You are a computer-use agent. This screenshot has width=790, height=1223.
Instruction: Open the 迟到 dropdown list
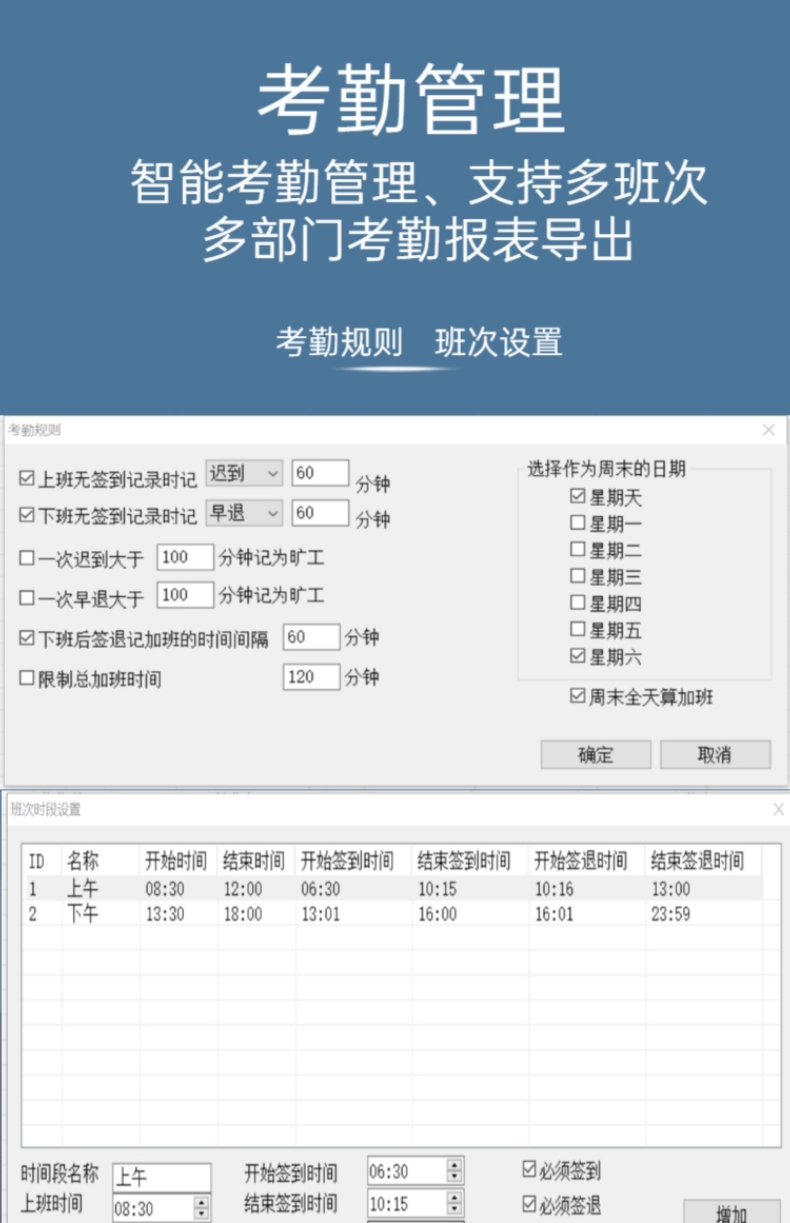coord(244,473)
